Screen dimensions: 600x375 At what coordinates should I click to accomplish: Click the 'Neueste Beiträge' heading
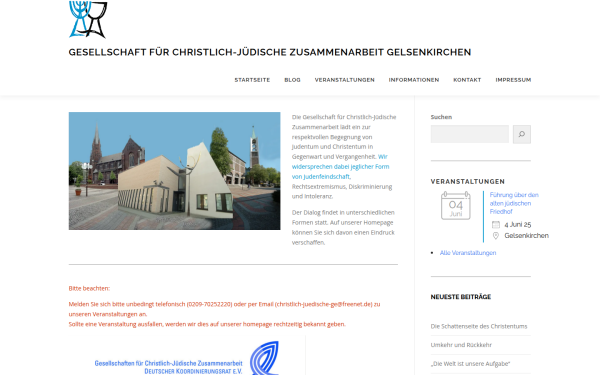pyautogui.click(x=461, y=297)
